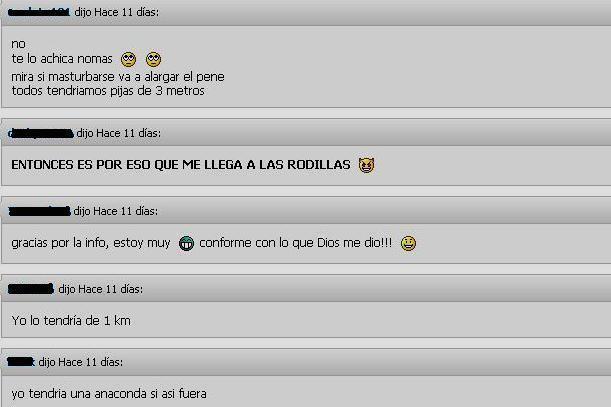
Task: Open the redacted username above the anaconda comment
Action: pyautogui.click(x=21, y=362)
